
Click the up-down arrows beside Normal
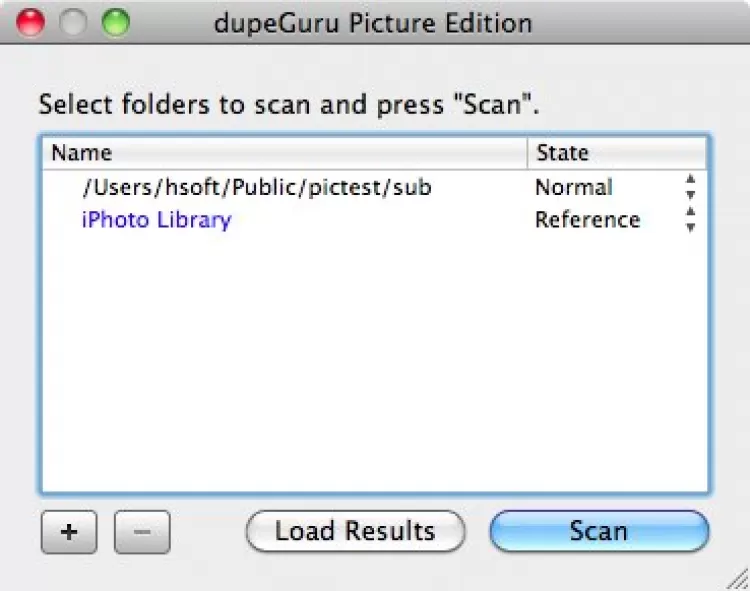[689, 187]
